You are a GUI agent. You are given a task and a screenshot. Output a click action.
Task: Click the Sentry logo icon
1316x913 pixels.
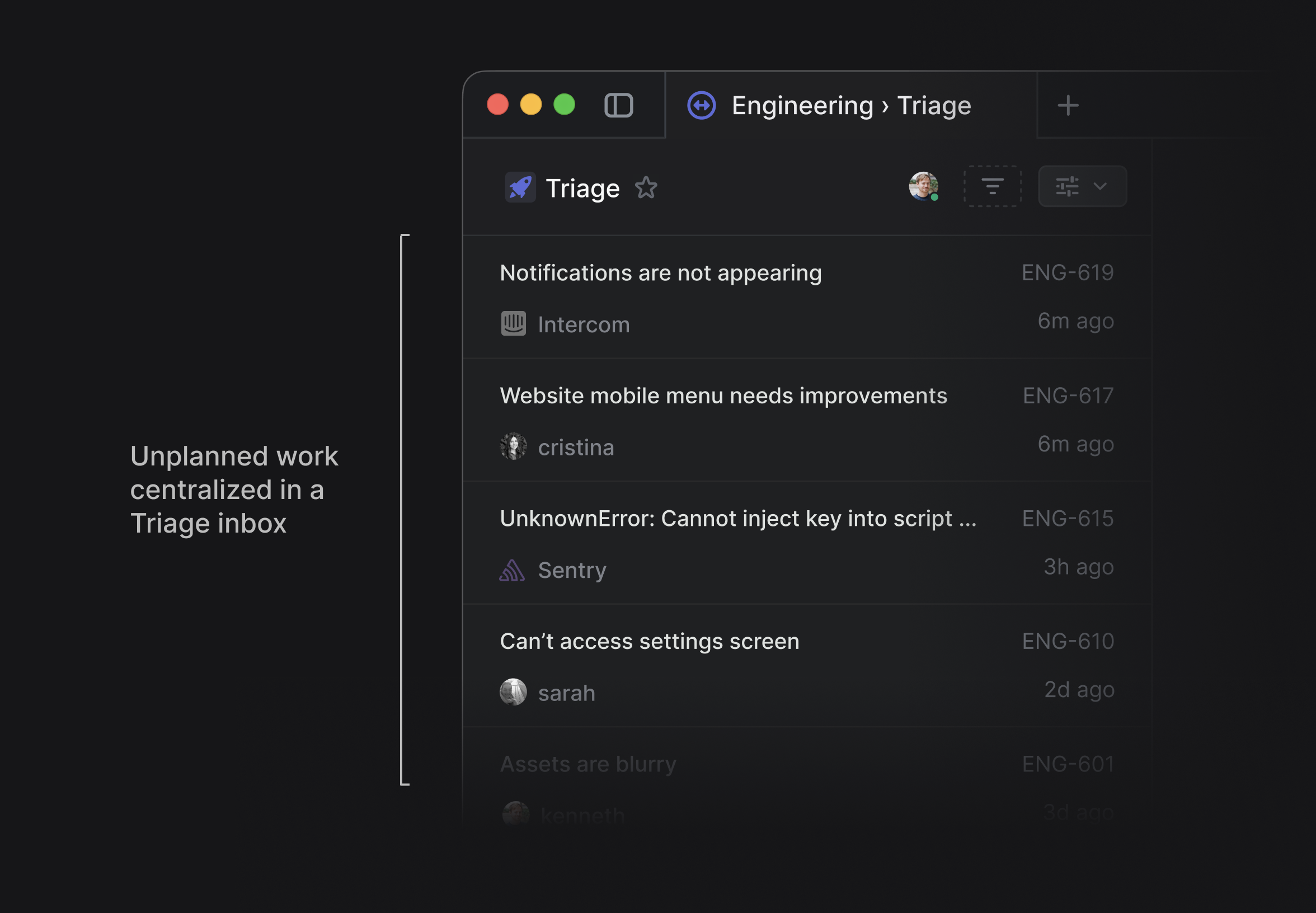point(512,570)
